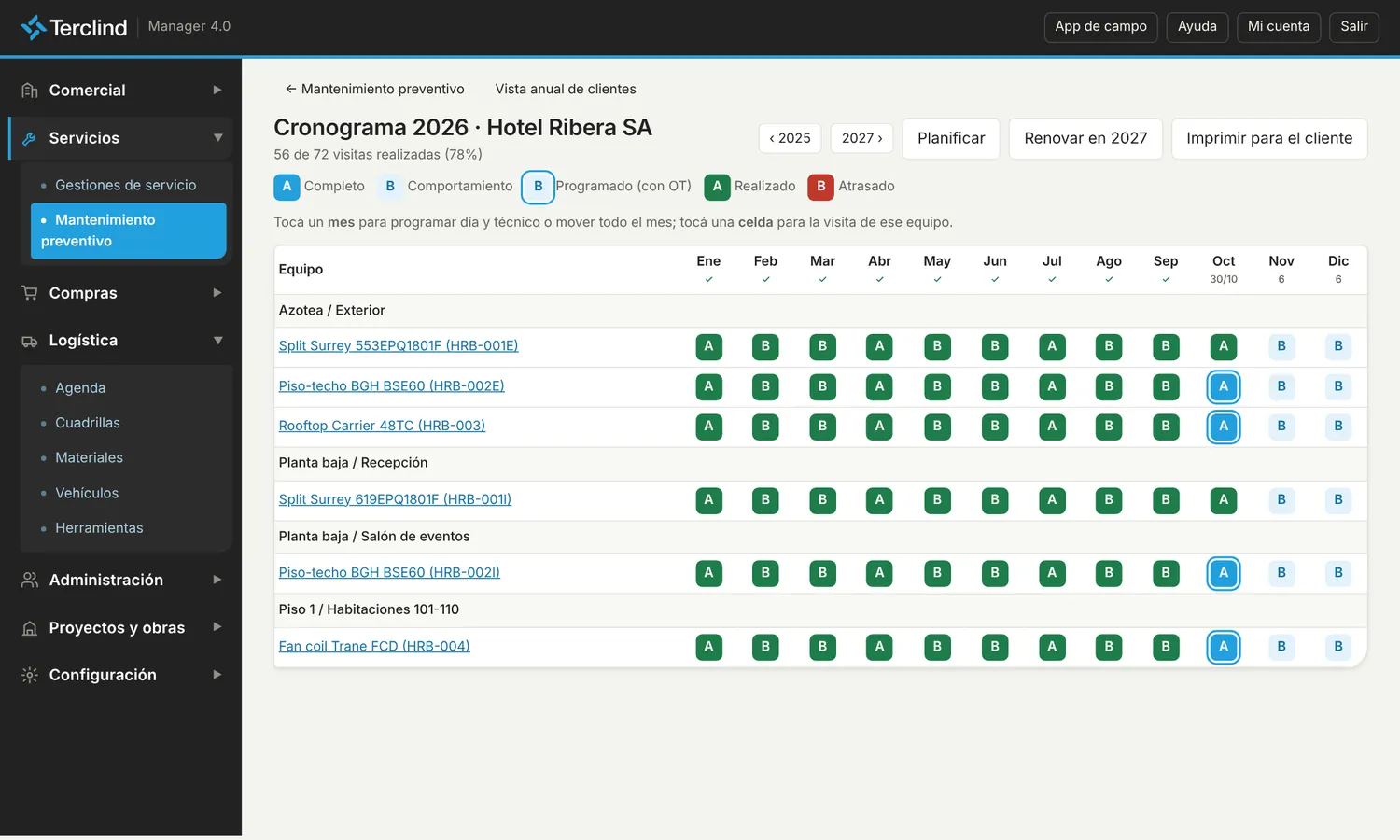1400x840 pixels.
Task: Go to next year 2027
Action: (x=861, y=138)
